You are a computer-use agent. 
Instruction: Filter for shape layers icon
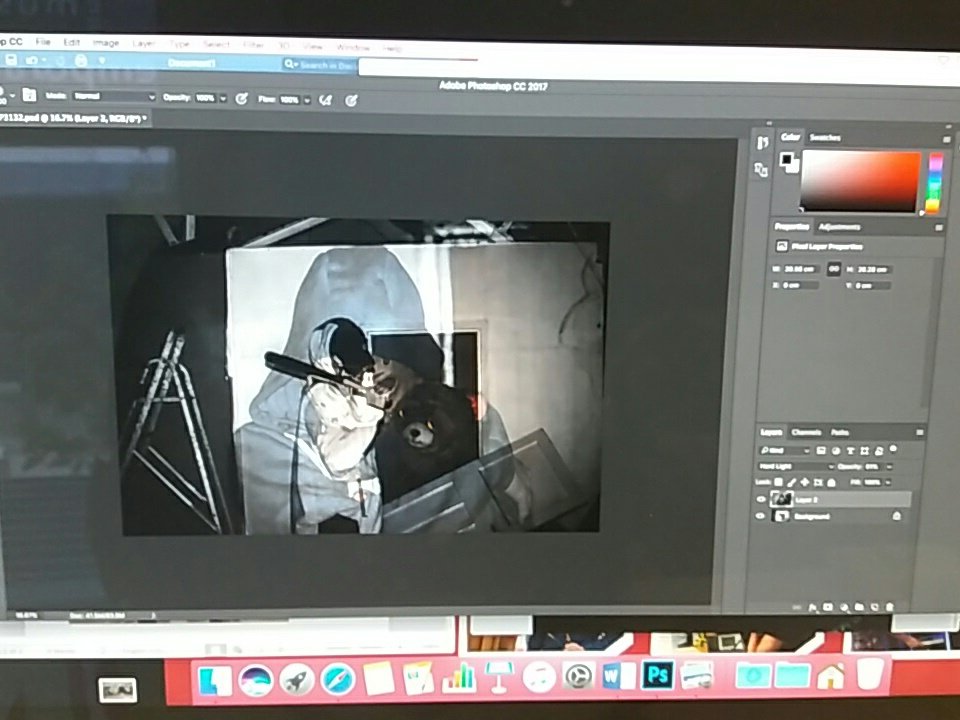(864, 451)
